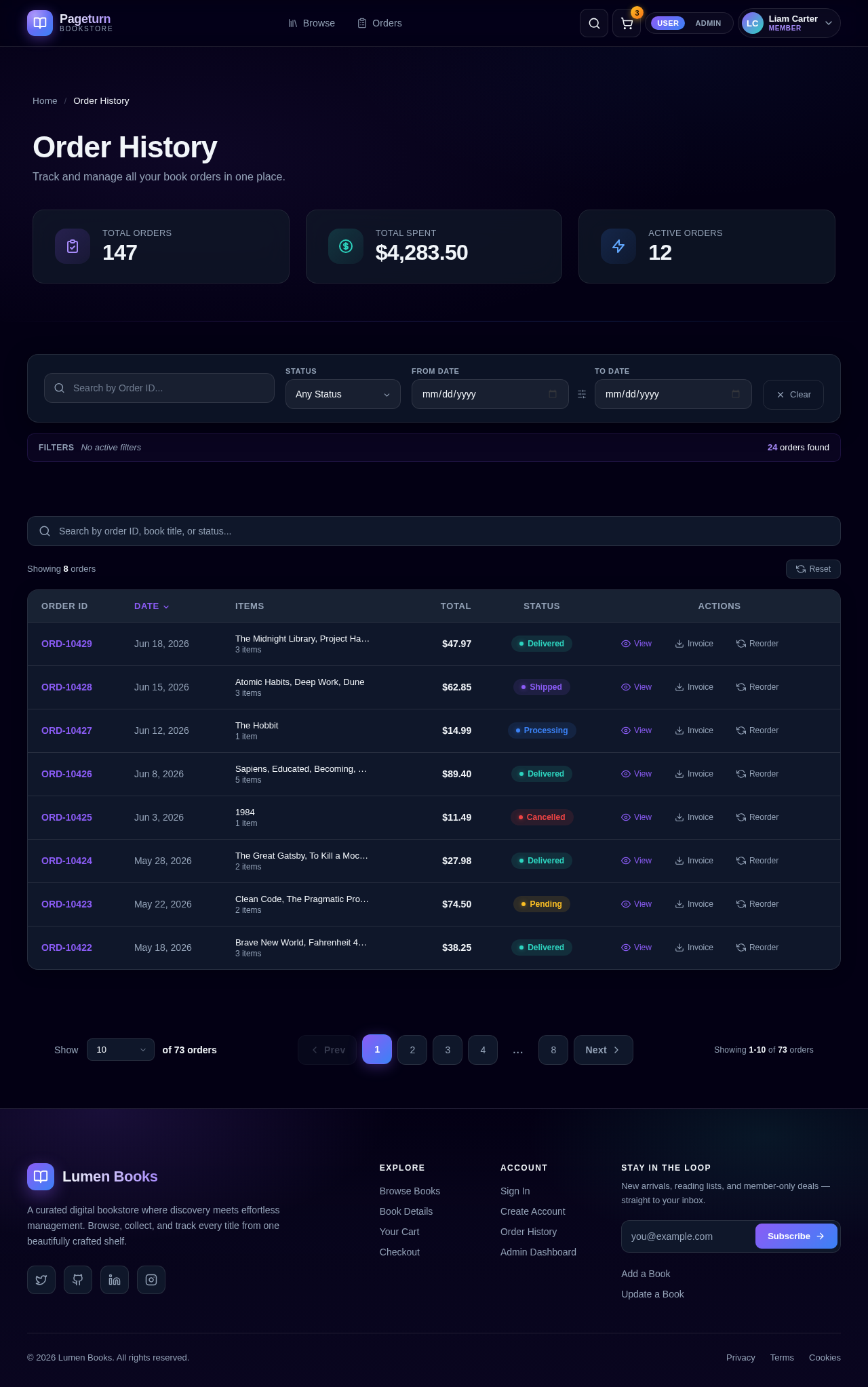Open the Privacy footer link

click(741, 1357)
